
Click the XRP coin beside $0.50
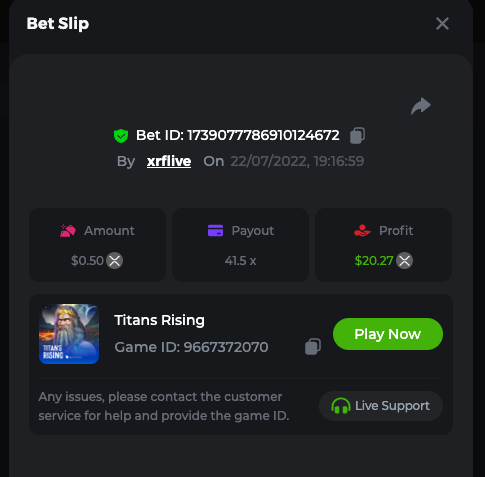click(x=115, y=261)
